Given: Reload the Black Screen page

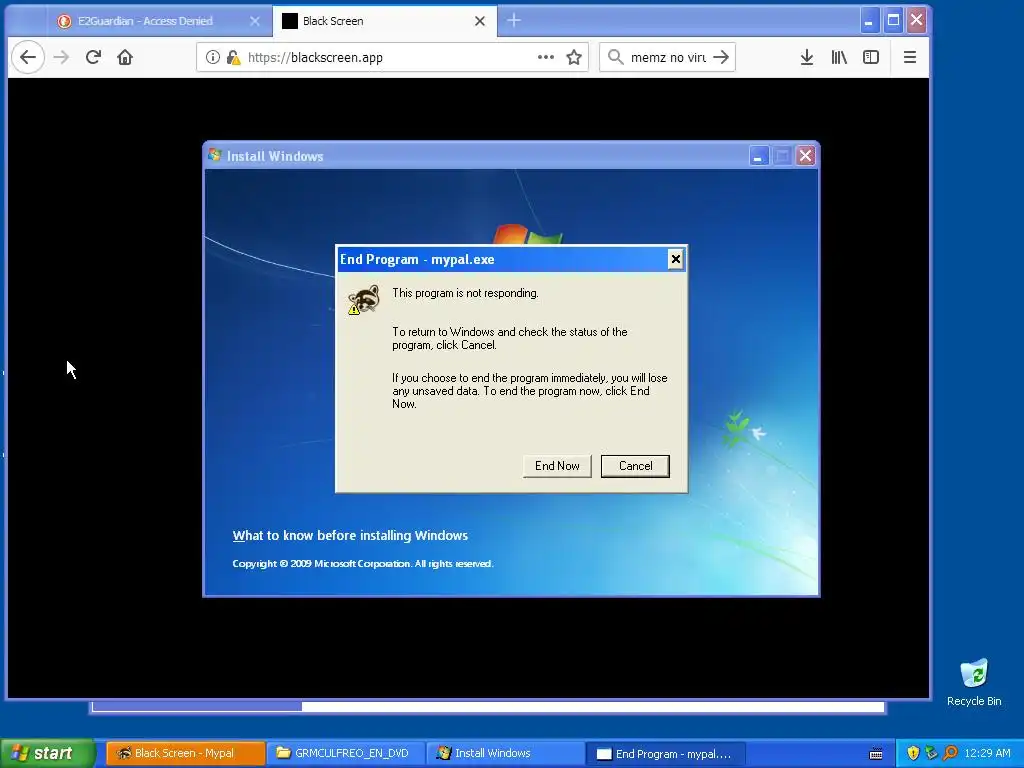Looking at the screenshot, I should click(x=93, y=57).
